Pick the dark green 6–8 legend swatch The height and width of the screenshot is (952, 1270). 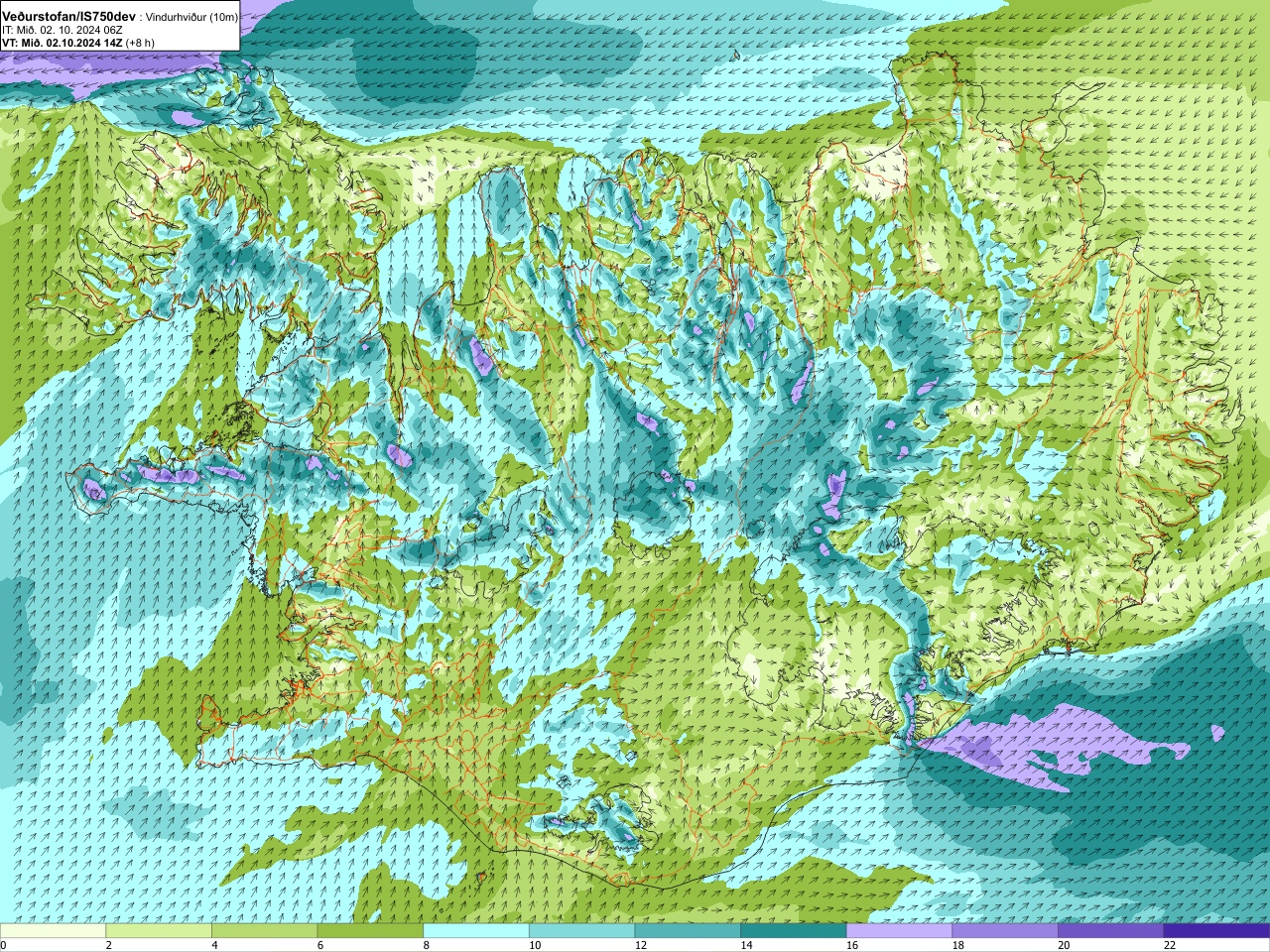(x=370, y=931)
